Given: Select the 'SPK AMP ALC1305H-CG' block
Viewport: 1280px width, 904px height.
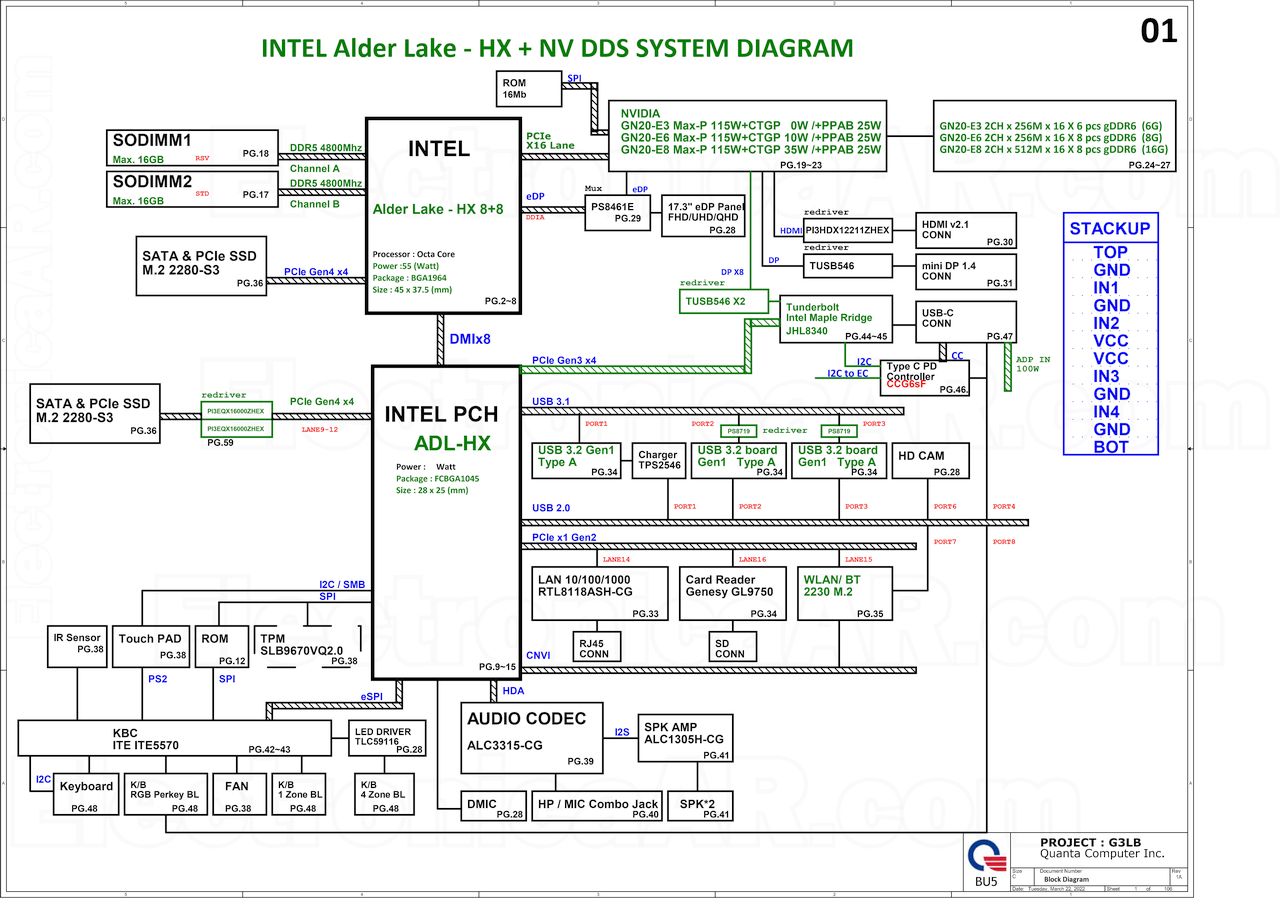Looking at the screenshot, I should (x=685, y=737).
